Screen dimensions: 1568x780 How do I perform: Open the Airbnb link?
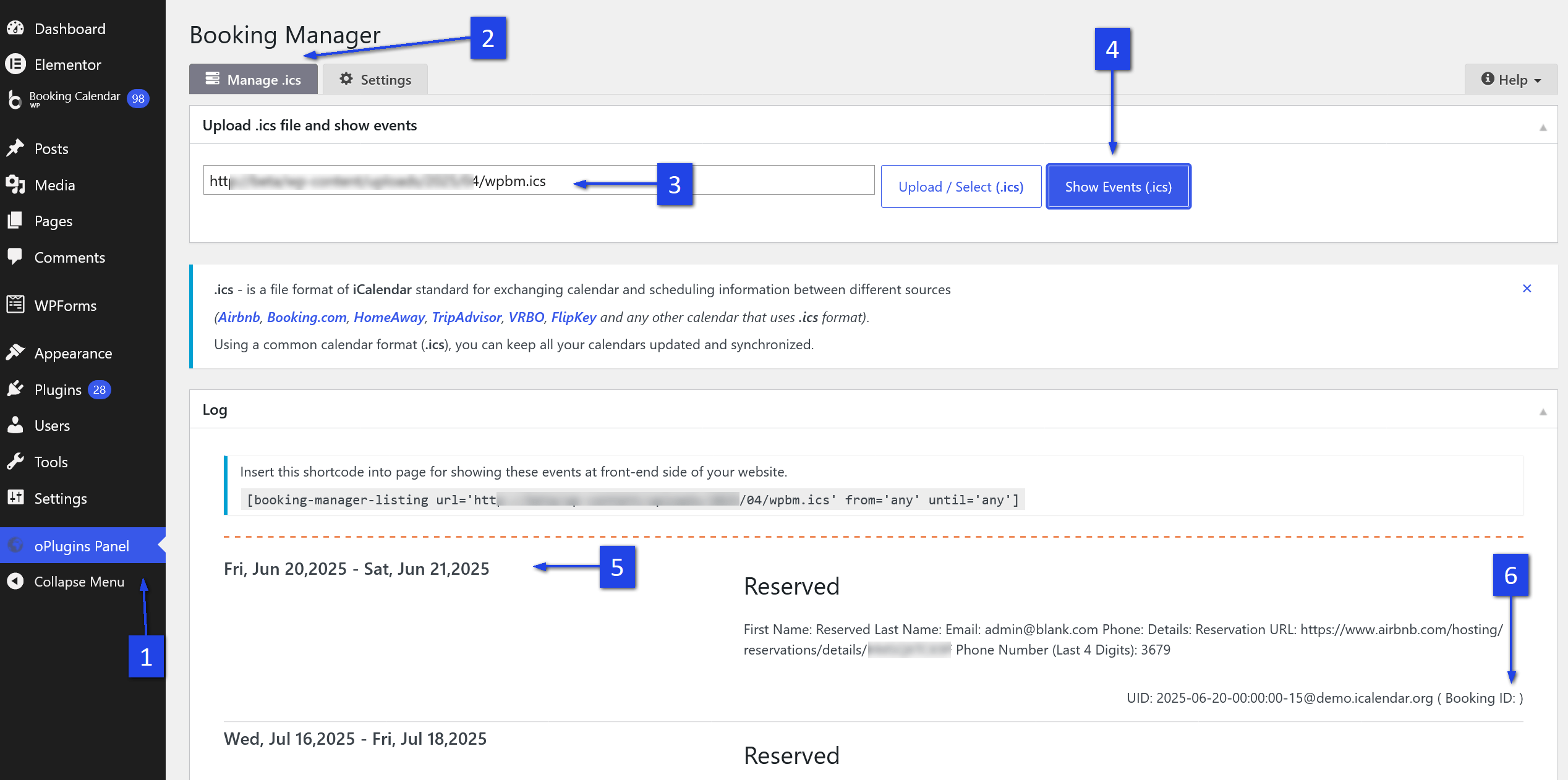click(239, 317)
